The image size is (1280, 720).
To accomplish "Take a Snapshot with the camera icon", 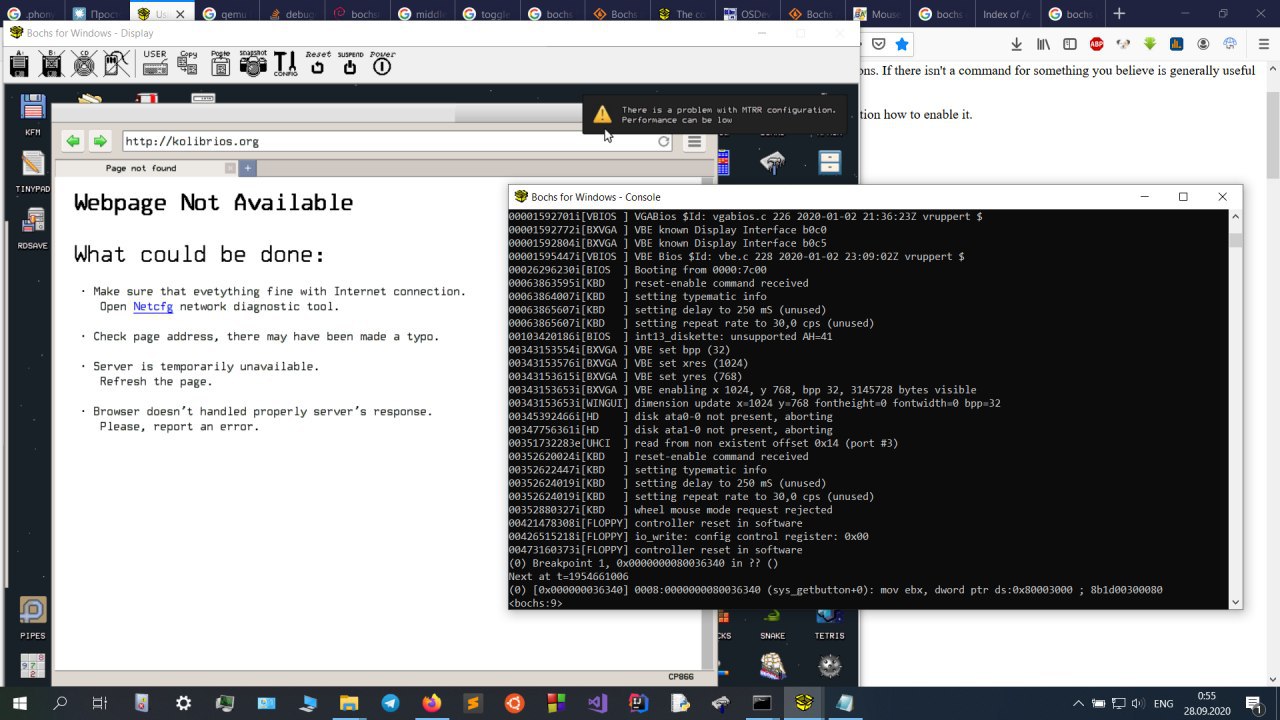I will tap(253, 63).
